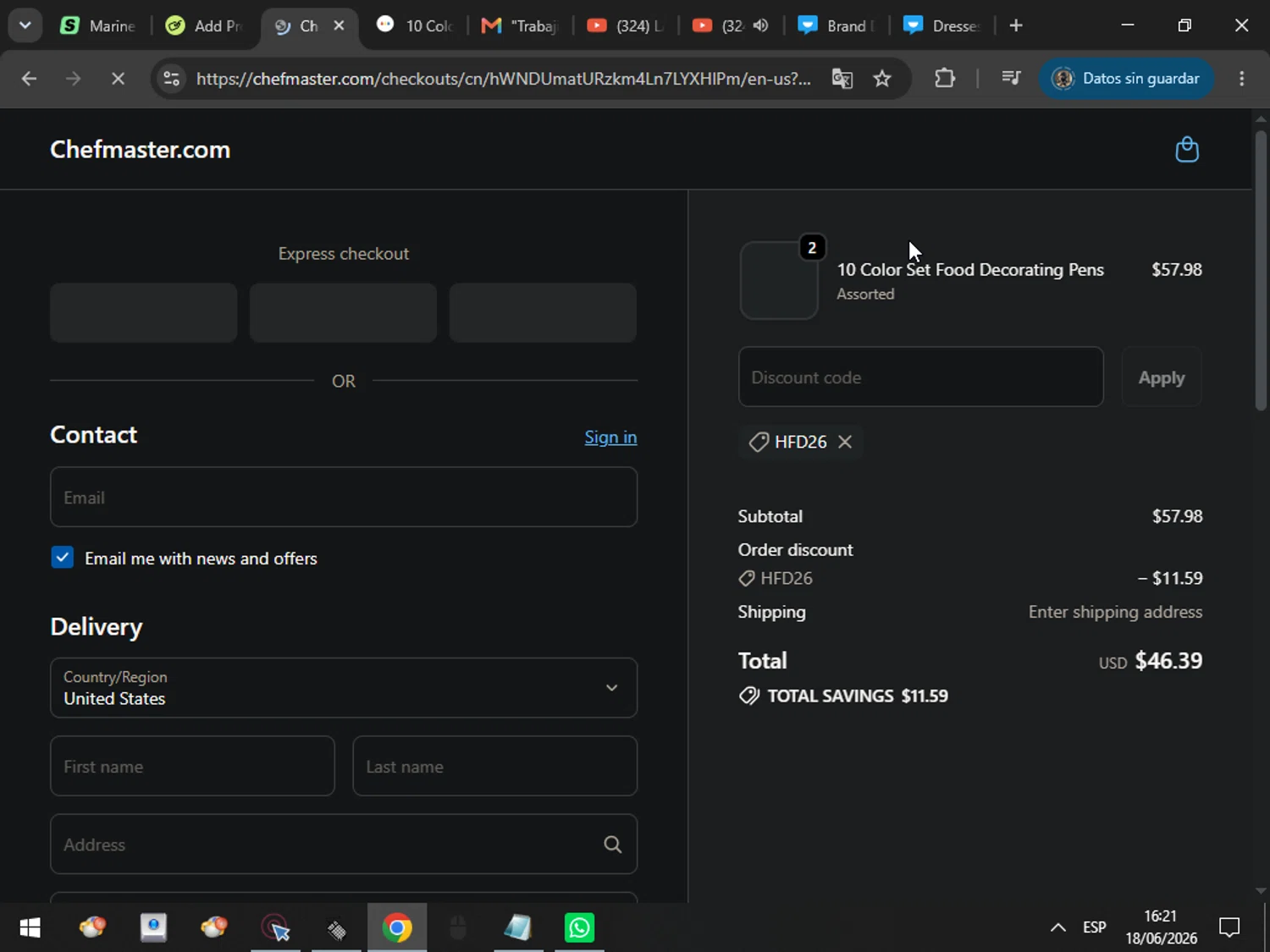The image size is (1270, 952).
Task: Click the Address input field
Action: click(x=344, y=845)
